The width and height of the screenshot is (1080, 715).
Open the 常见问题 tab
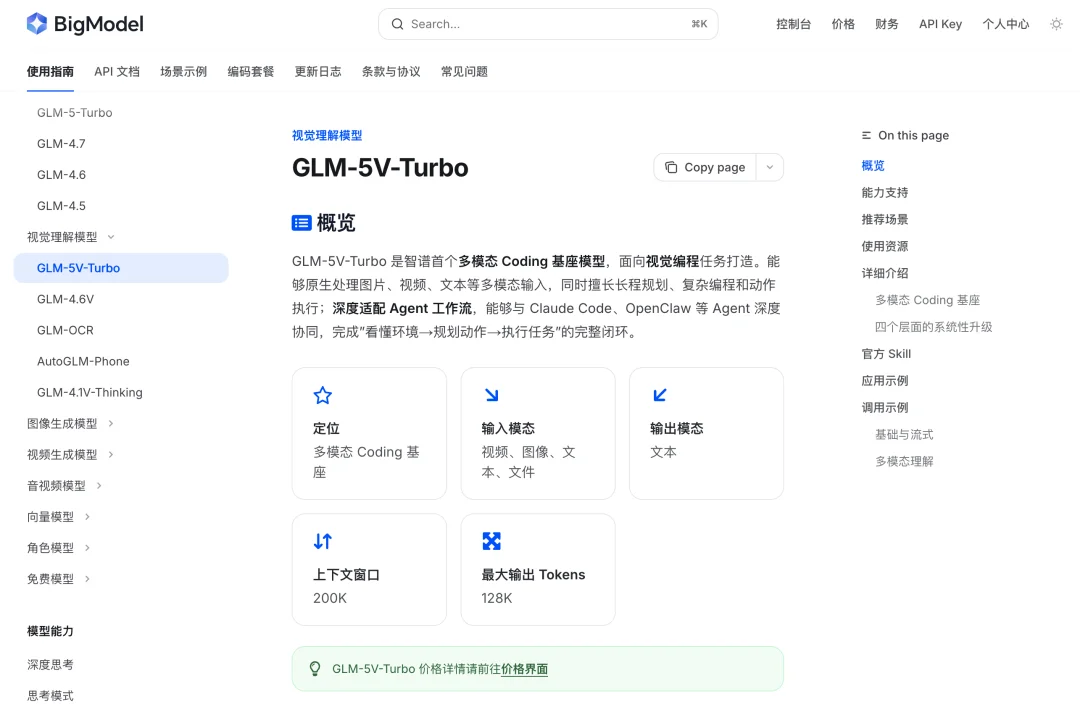[x=463, y=71]
